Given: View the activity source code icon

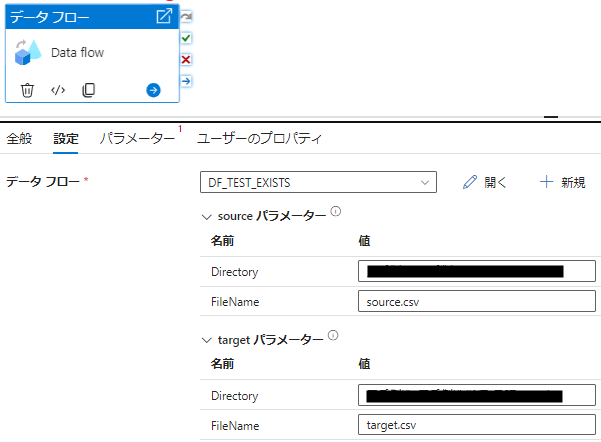Looking at the screenshot, I should [x=58, y=90].
